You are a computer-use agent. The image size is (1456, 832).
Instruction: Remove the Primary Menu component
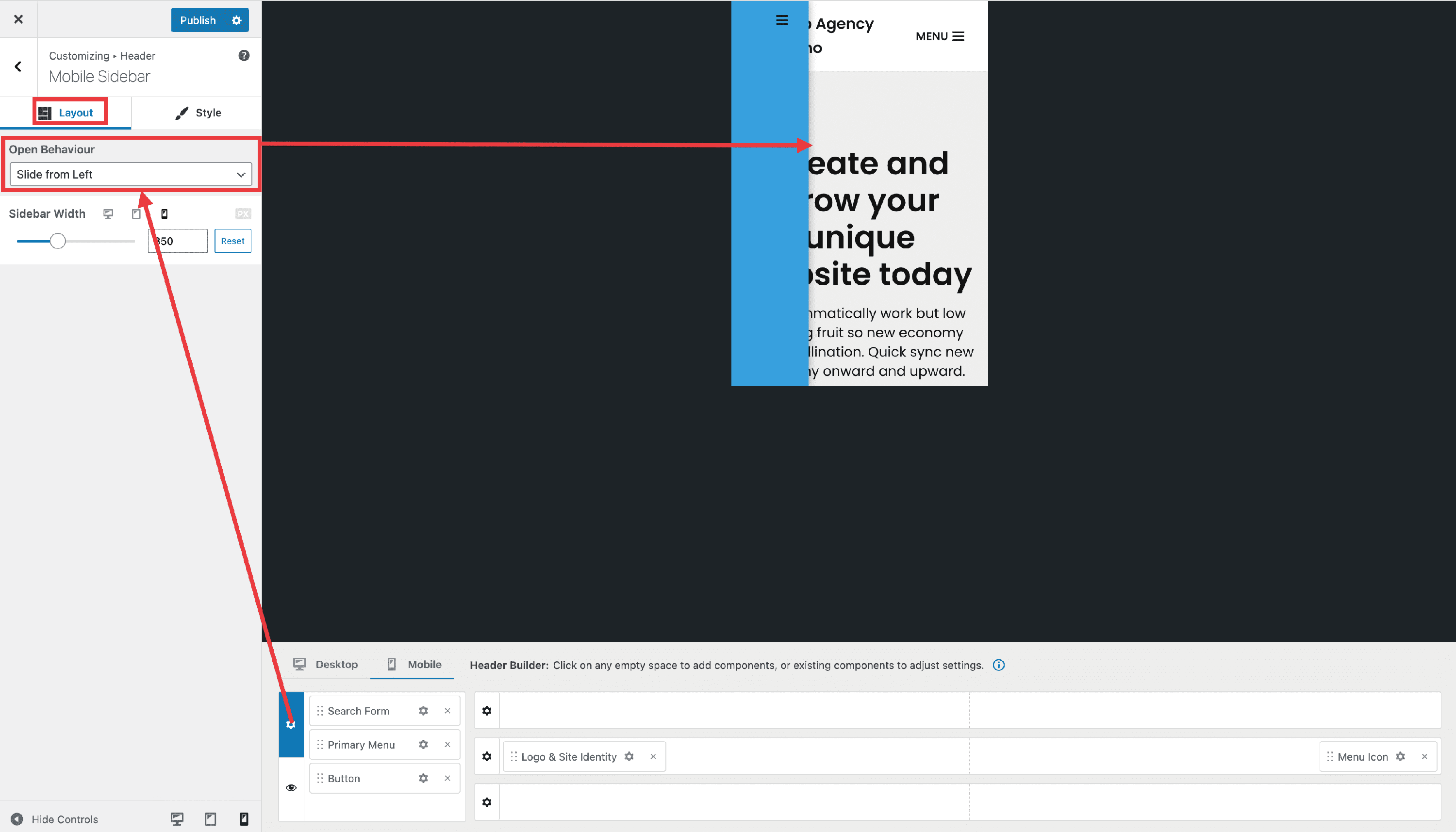447,745
